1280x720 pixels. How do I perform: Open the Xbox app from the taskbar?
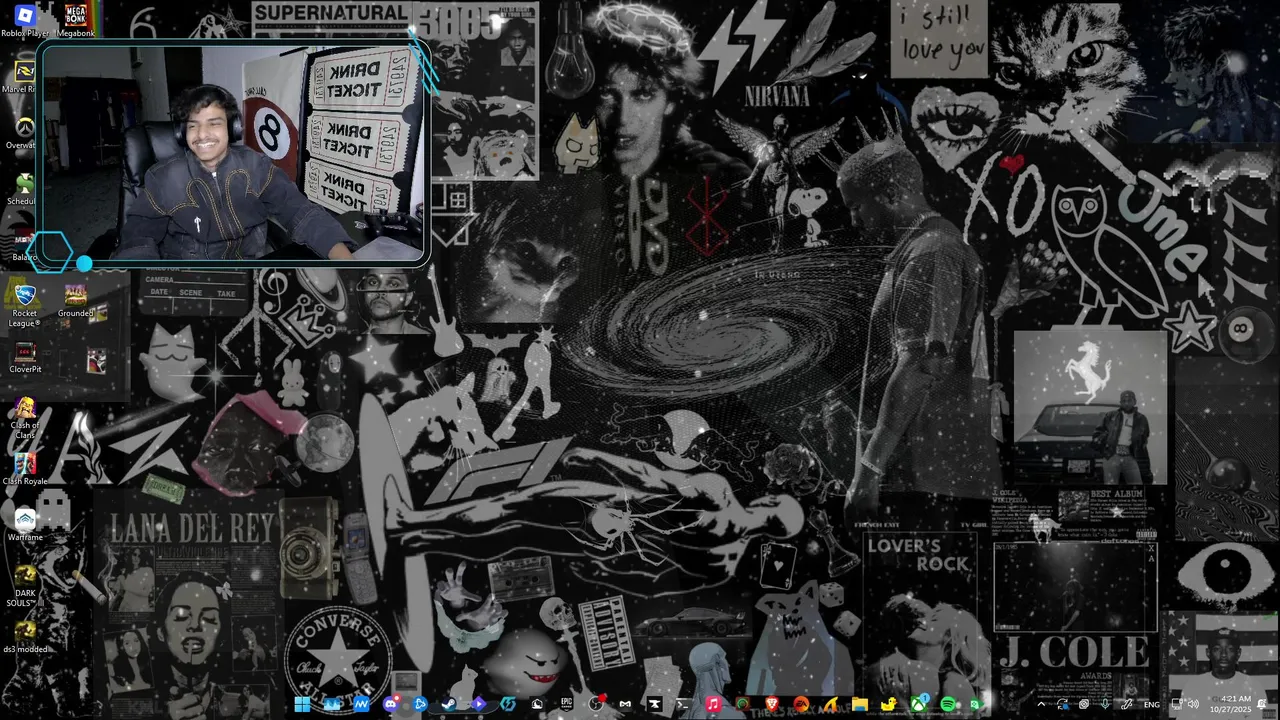point(917,704)
